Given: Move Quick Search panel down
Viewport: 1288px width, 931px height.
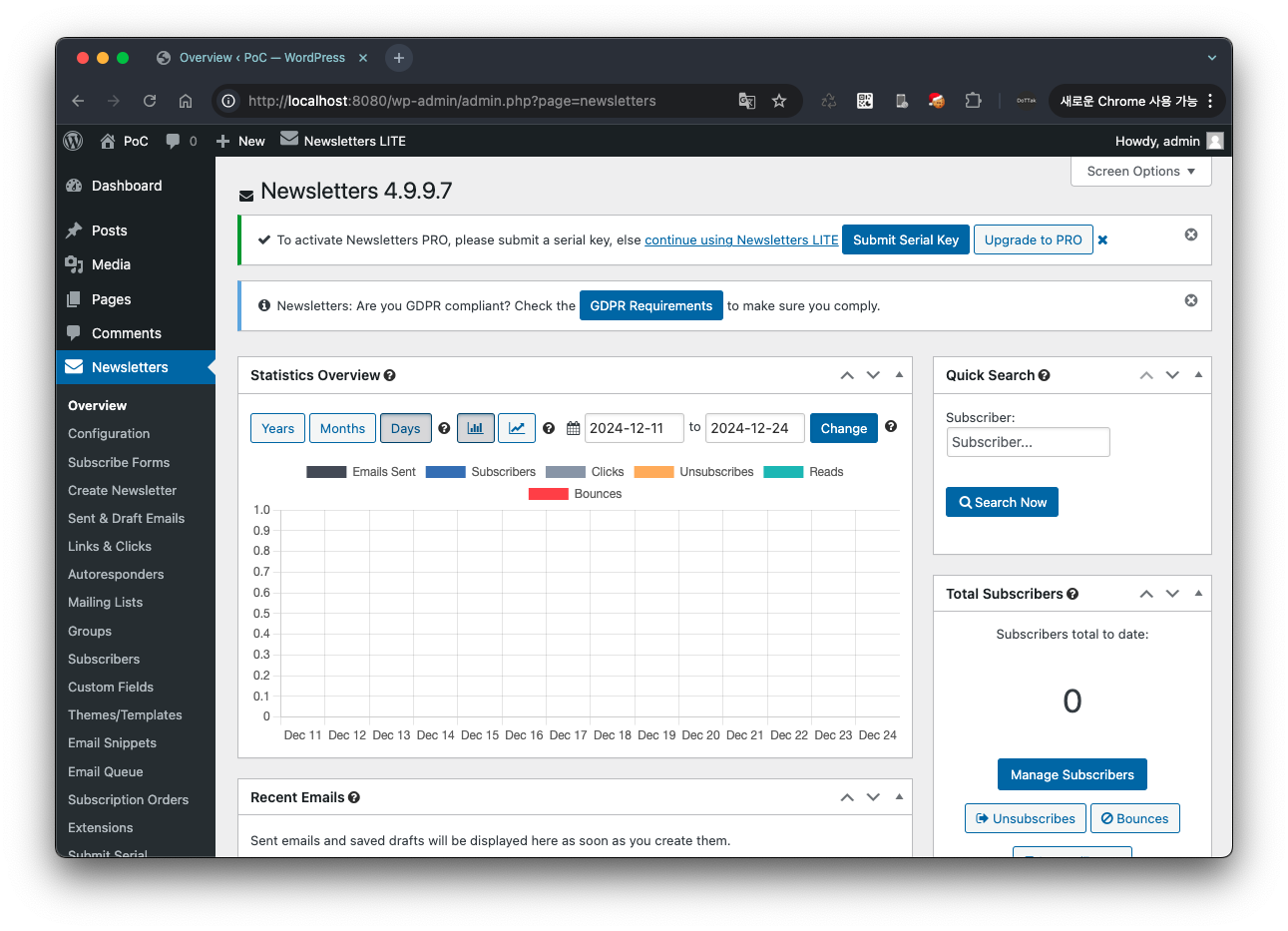Looking at the screenshot, I should tap(1172, 375).
